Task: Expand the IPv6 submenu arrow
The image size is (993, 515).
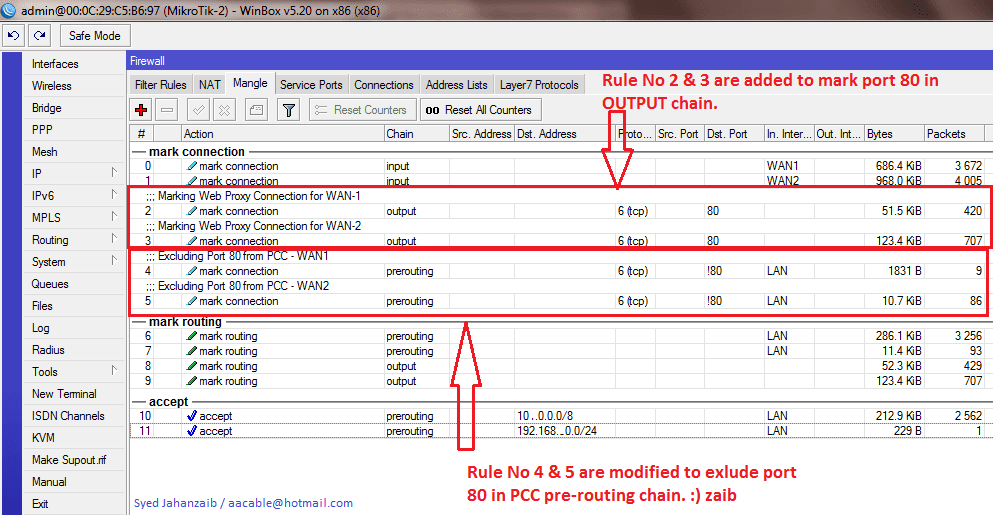Action: coord(114,194)
